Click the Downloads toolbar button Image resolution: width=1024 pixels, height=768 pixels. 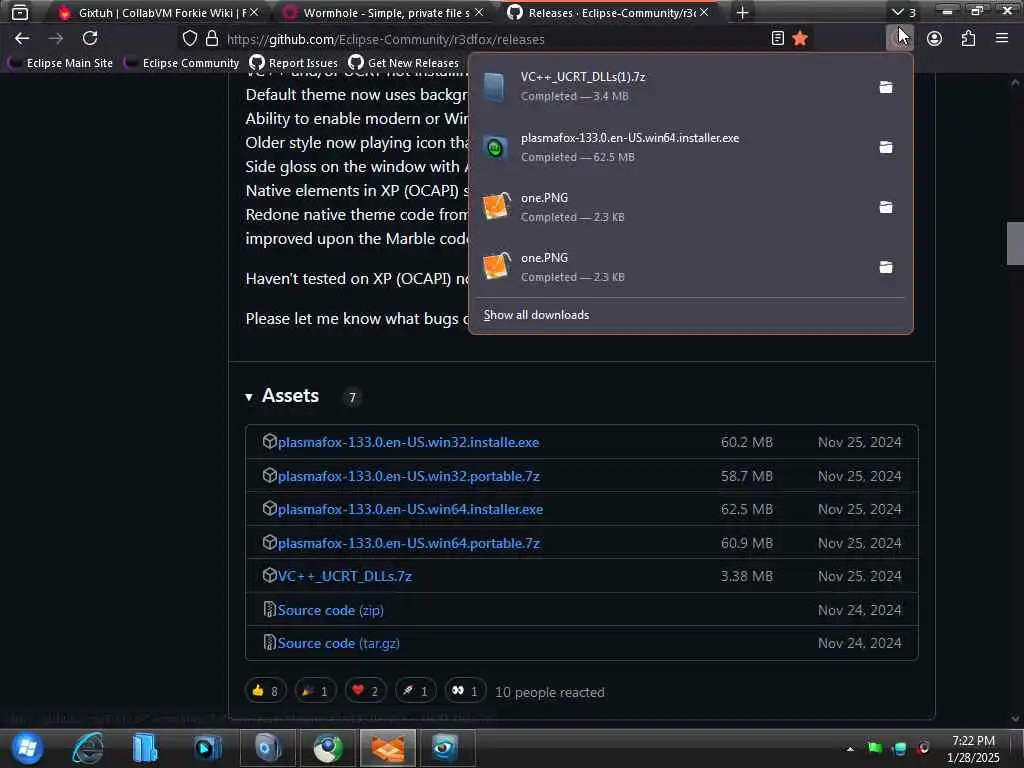coord(899,39)
